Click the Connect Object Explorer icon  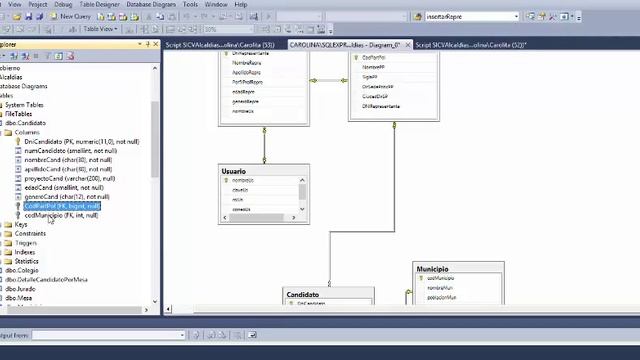click(x=14, y=56)
